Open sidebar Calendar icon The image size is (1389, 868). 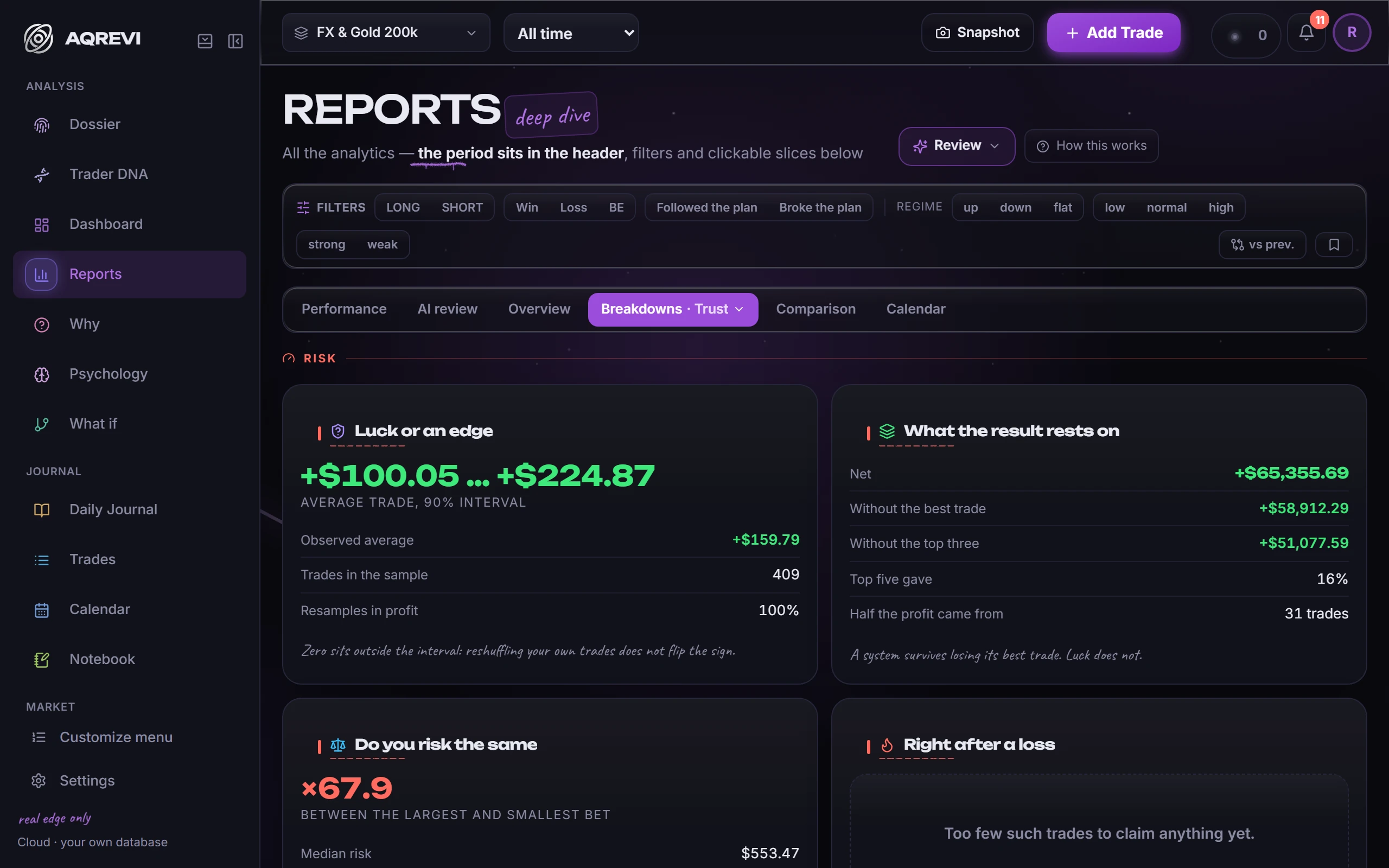[42, 610]
